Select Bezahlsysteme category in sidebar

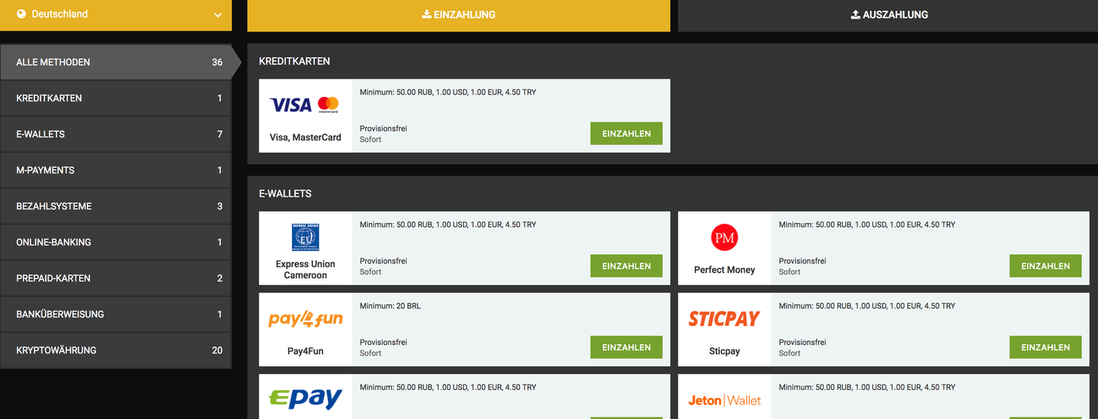[x=116, y=207]
